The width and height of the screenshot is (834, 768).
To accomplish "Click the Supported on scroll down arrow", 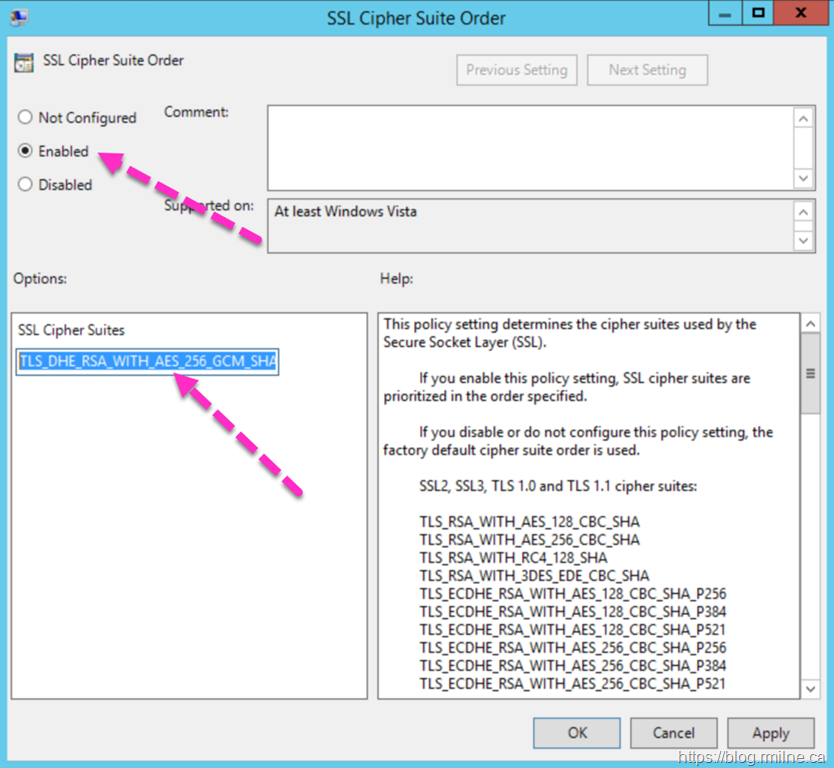I will tap(803, 241).
